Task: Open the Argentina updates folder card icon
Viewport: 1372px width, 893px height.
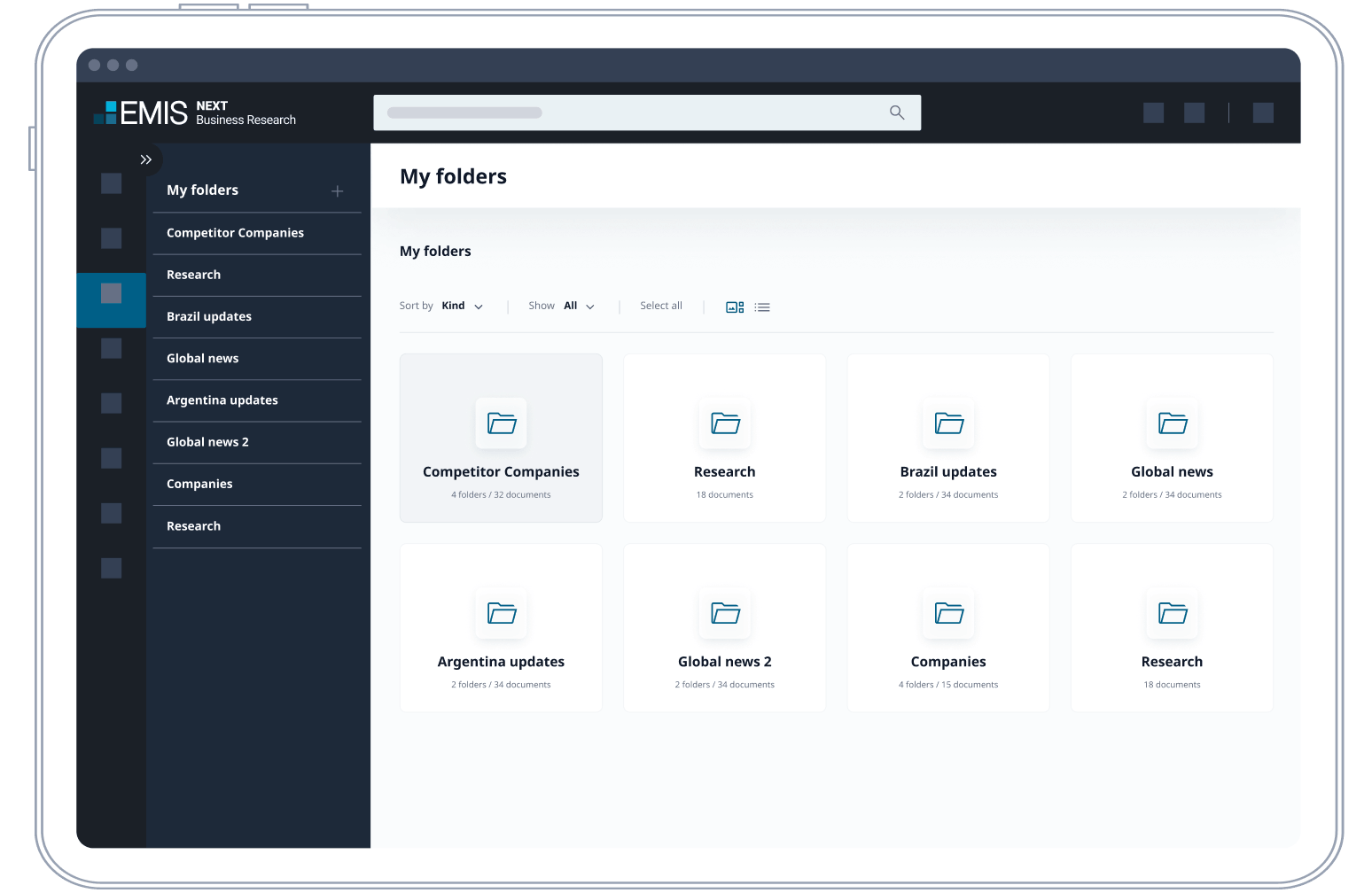Action: pos(502,613)
